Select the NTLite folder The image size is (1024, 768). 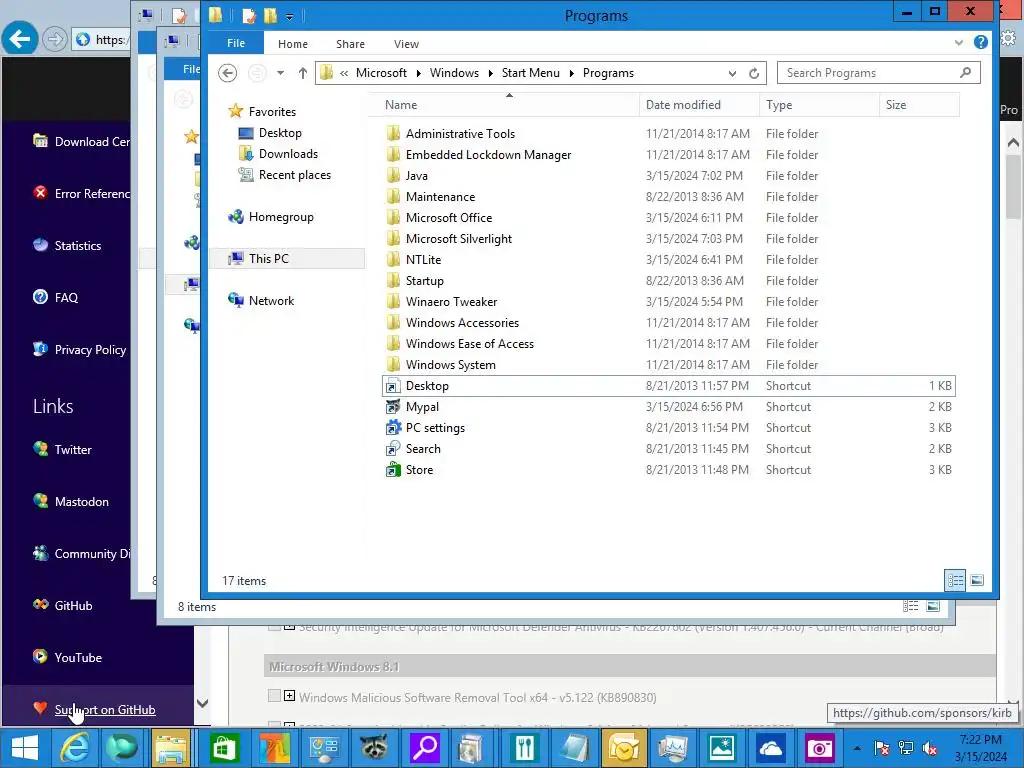coord(423,259)
